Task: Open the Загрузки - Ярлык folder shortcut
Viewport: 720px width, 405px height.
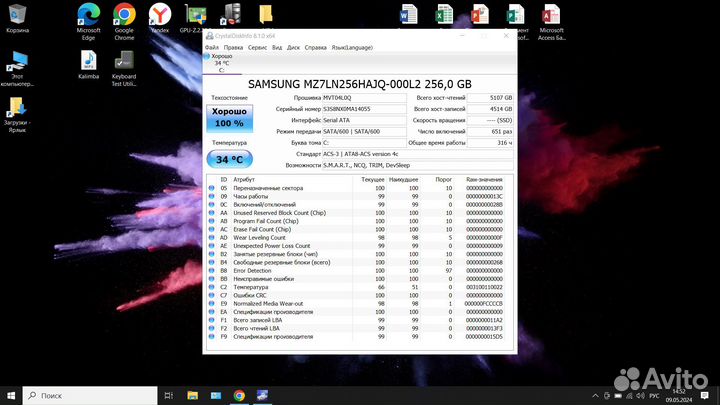Action: click(17, 115)
